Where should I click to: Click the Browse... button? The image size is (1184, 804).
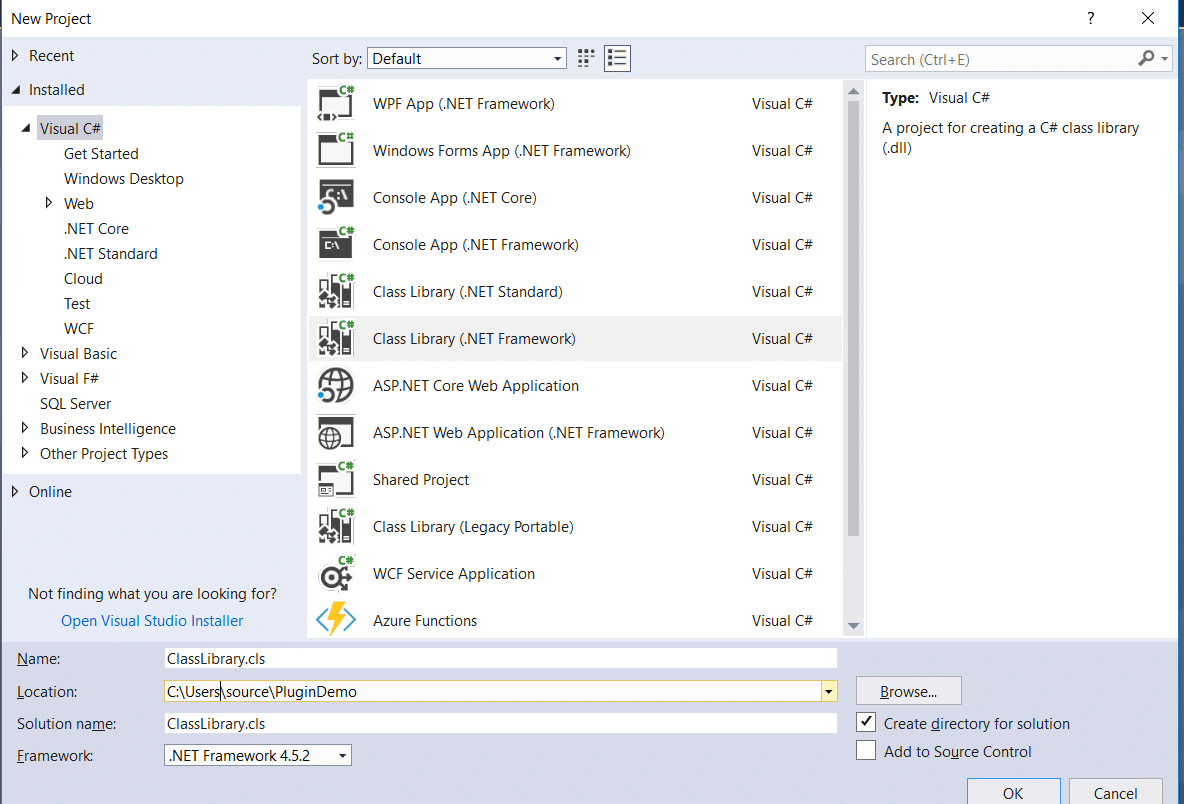[908, 691]
